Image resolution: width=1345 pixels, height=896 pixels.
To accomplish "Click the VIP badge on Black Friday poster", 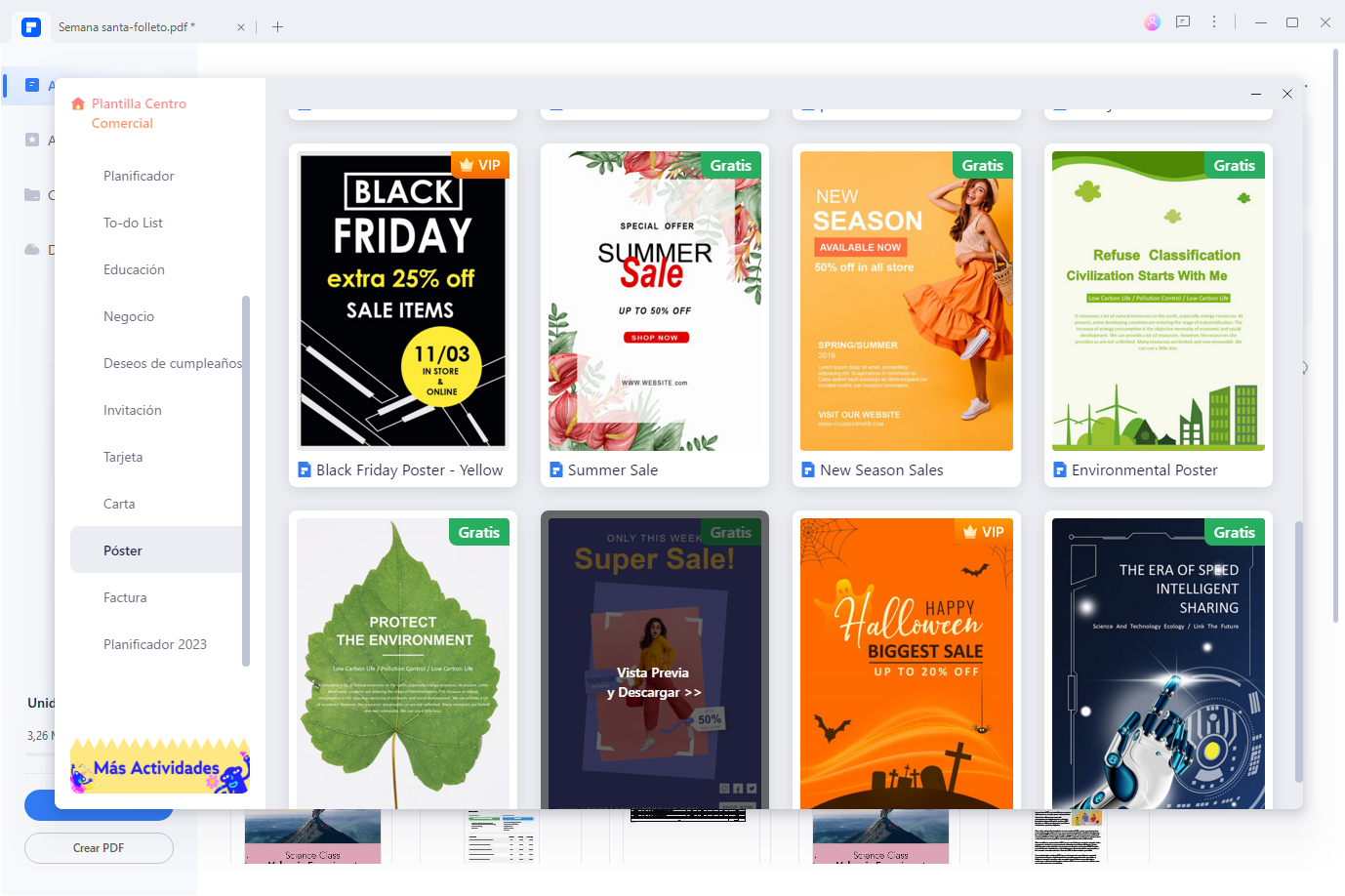I will point(479,165).
